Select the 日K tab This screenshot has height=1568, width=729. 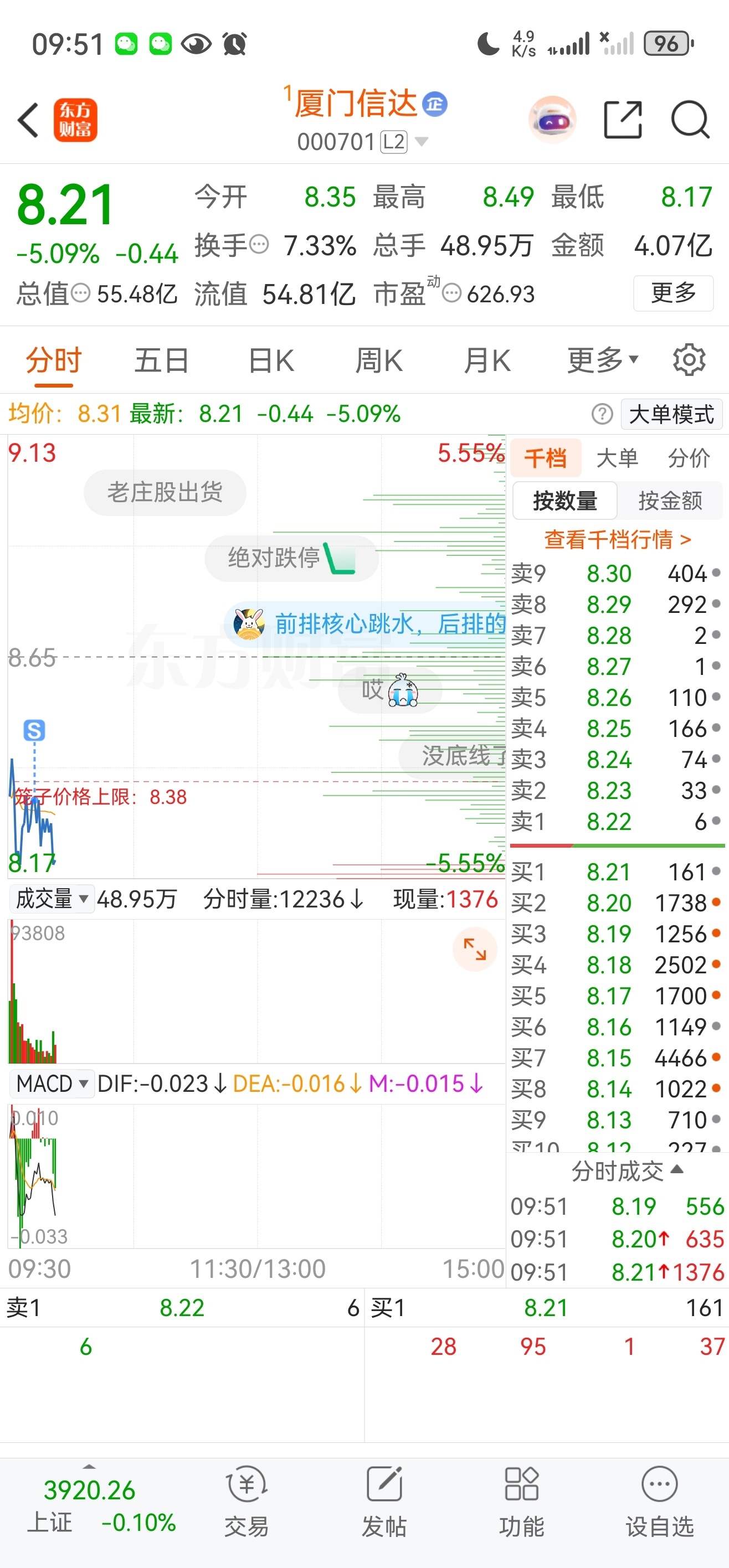click(271, 360)
